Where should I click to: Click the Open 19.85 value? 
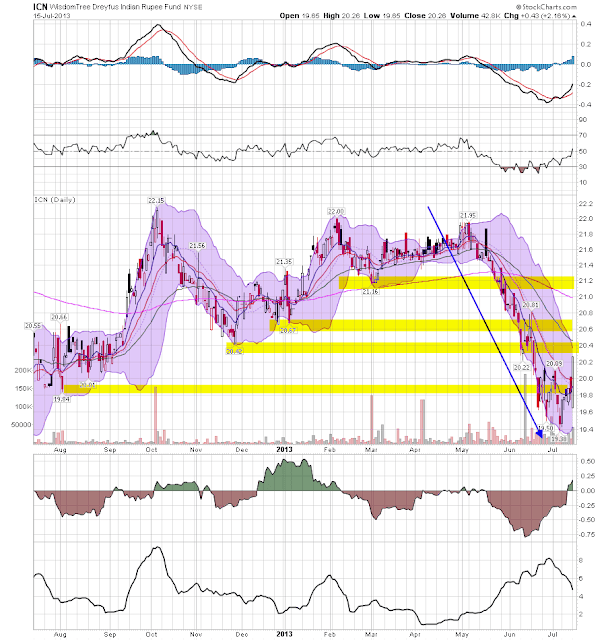[299, 16]
